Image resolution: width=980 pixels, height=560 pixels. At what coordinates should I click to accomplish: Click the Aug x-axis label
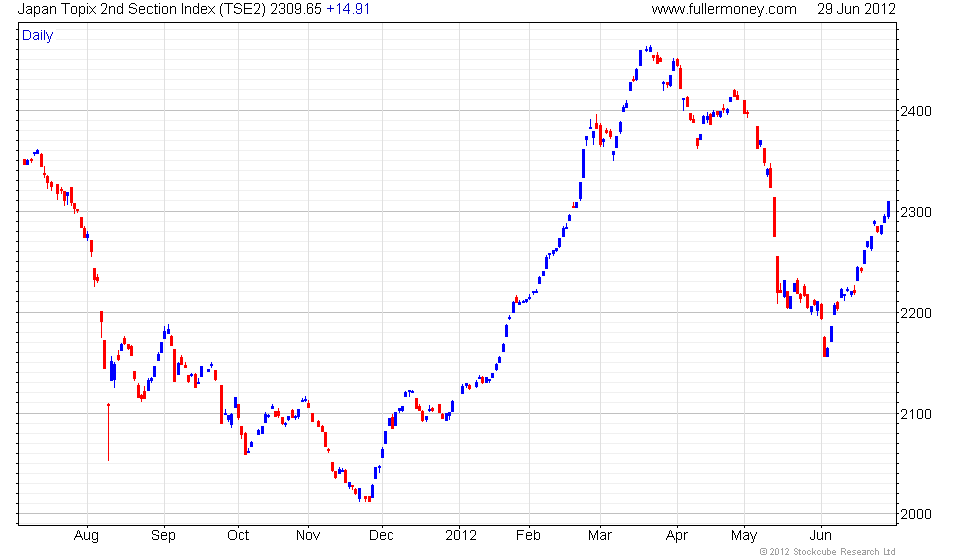[86, 536]
